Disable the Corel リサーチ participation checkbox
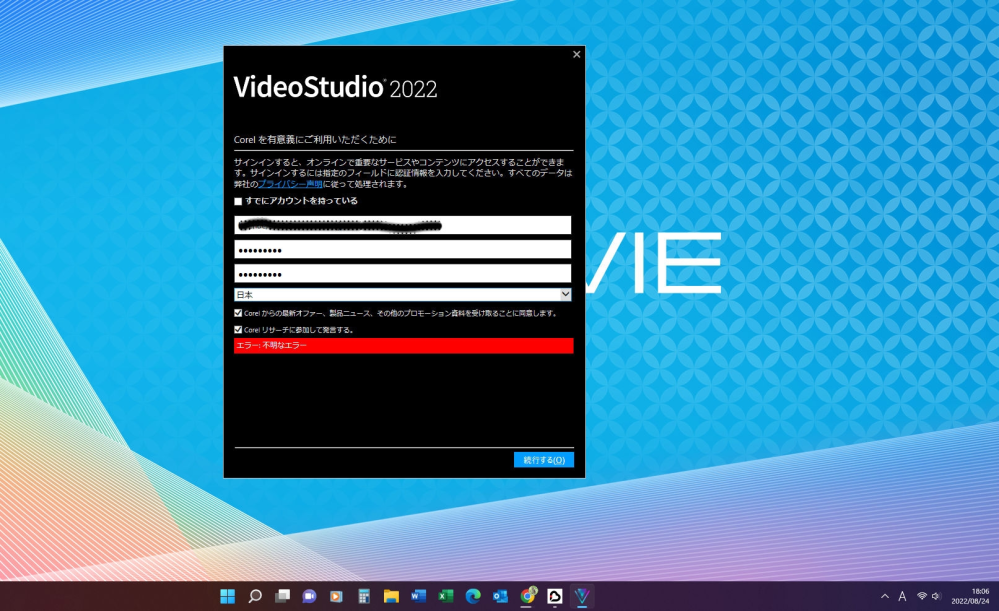Screen dimensions: 999x611 (x=238, y=329)
